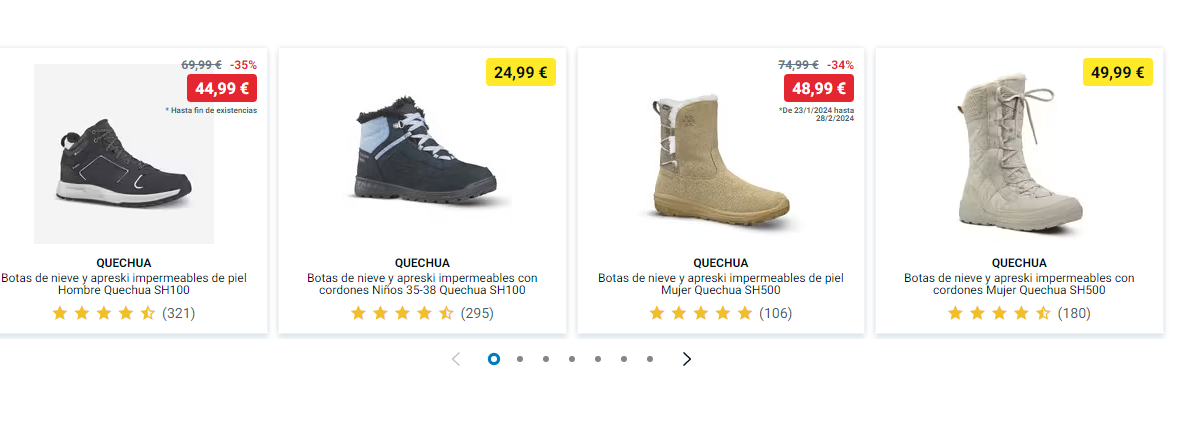Screen dimensions: 1201x445
Task: Open the black Hombre SH100 boot image
Action: click(x=123, y=160)
